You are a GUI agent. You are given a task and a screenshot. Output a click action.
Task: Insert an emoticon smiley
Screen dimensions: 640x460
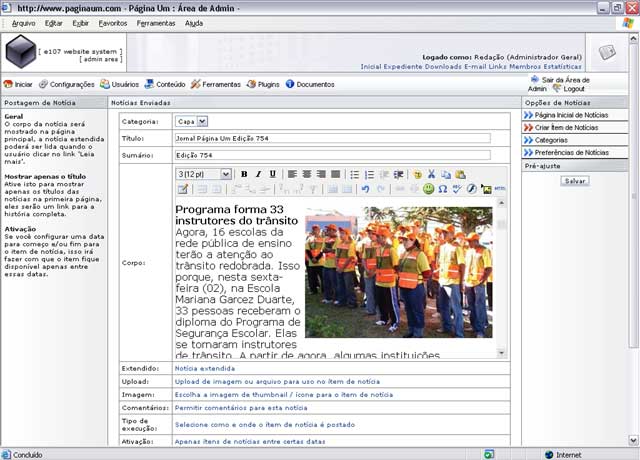[428, 189]
